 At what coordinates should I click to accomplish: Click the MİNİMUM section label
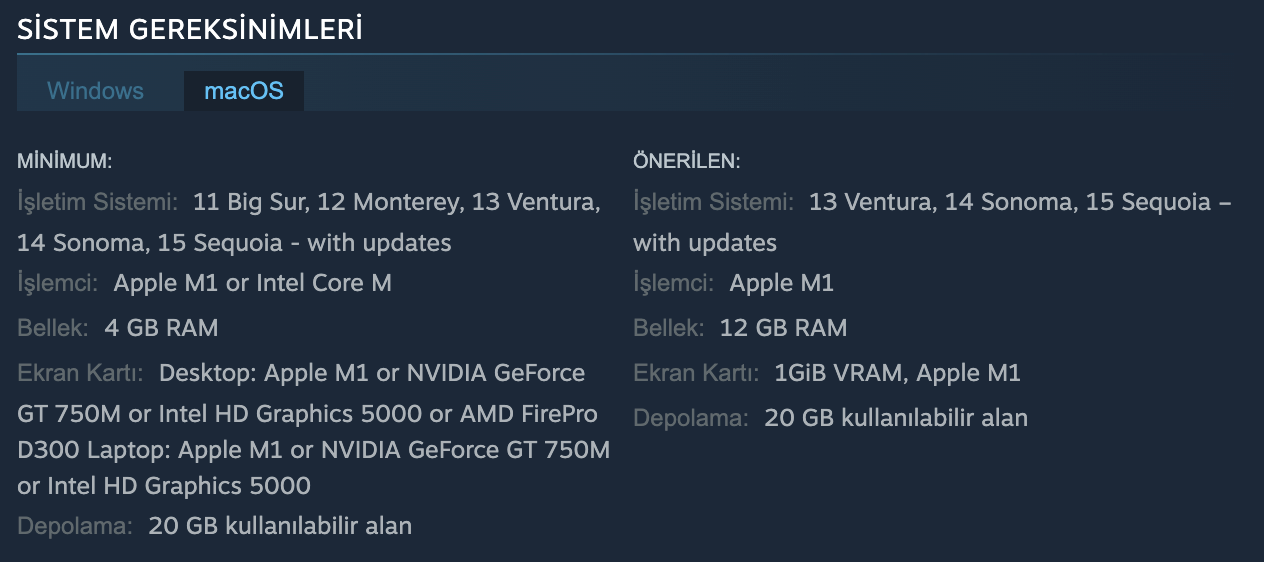click(65, 161)
